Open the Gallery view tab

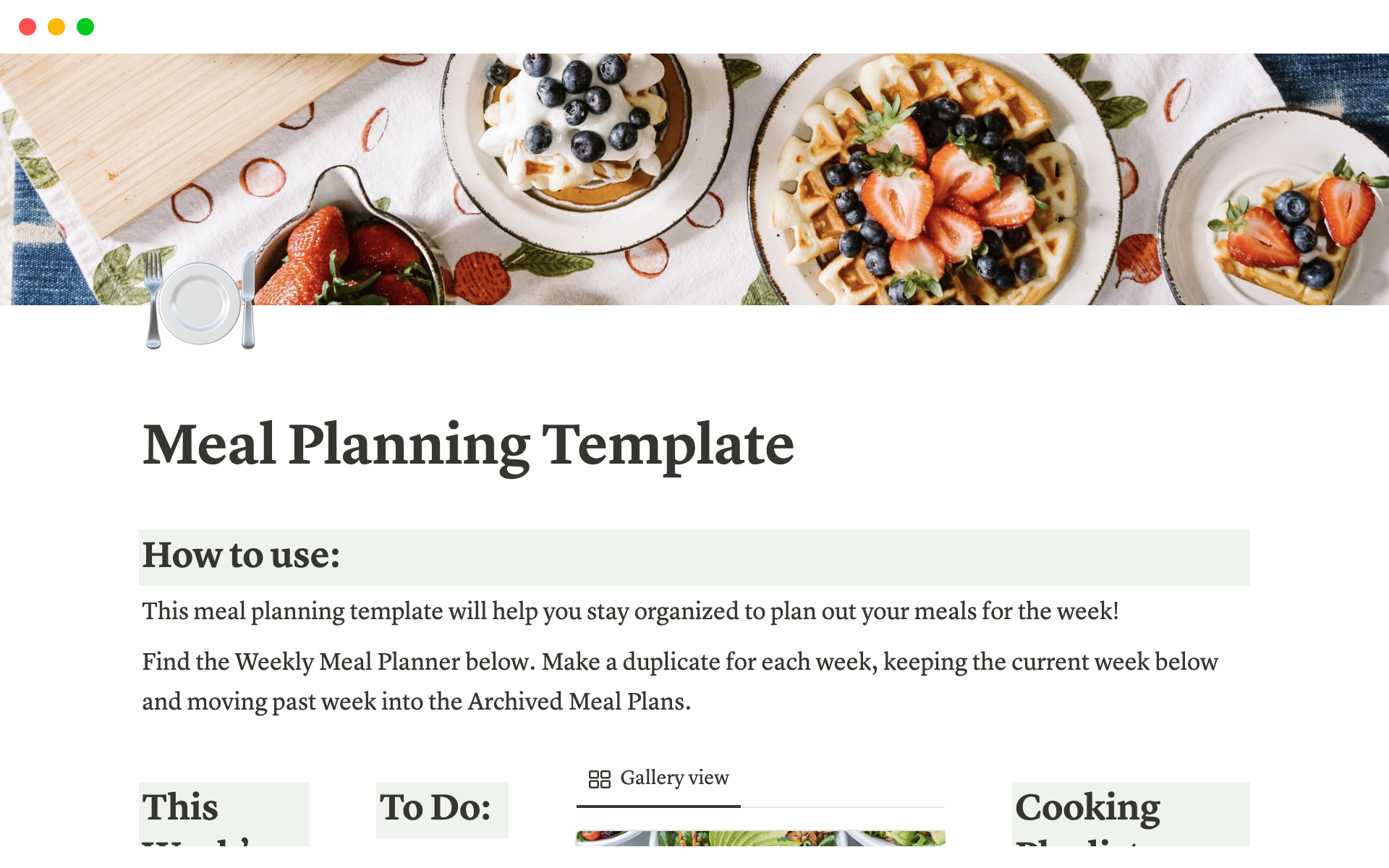pyautogui.click(x=658, y=778)
